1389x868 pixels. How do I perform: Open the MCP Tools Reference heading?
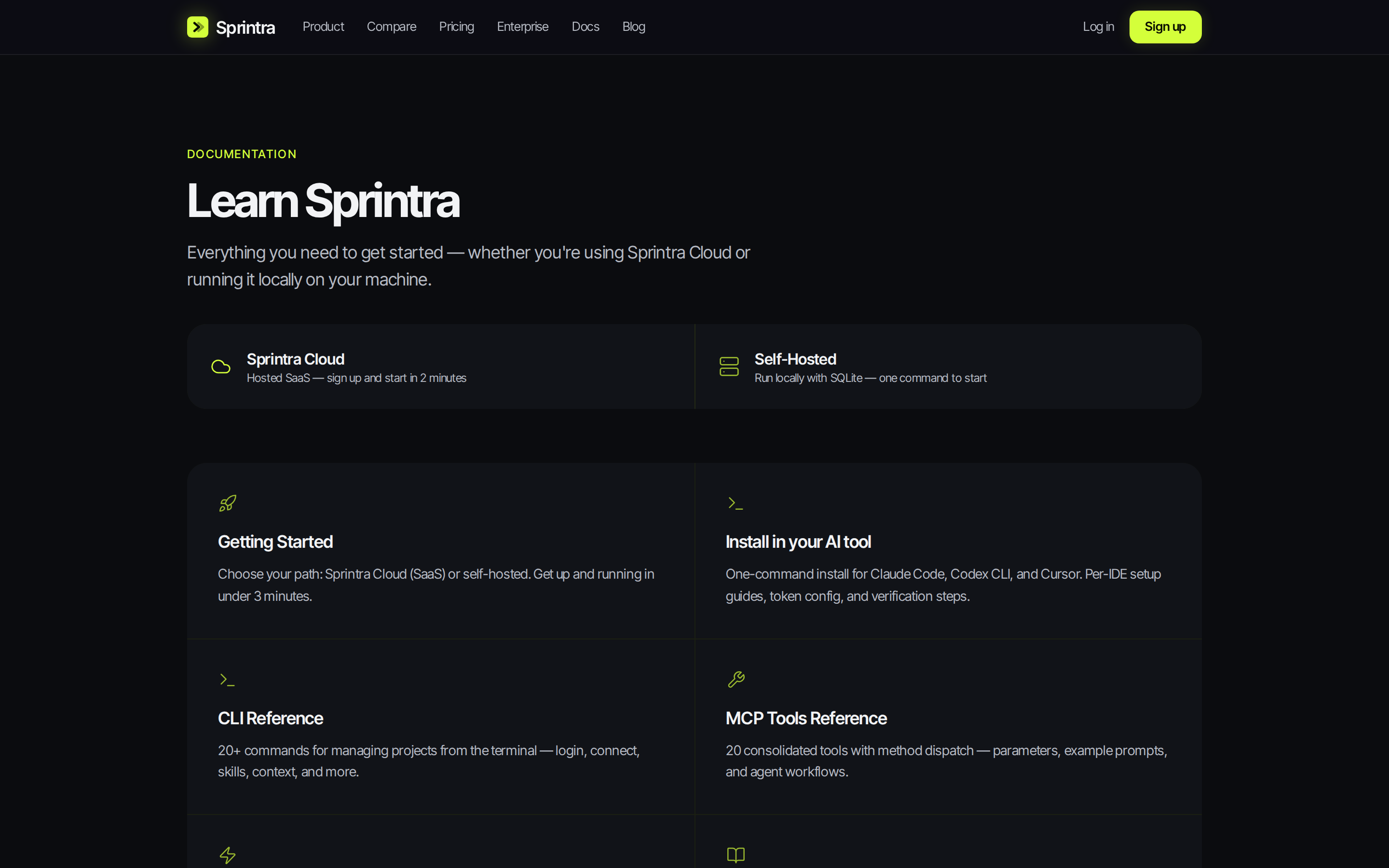(806, 718)
